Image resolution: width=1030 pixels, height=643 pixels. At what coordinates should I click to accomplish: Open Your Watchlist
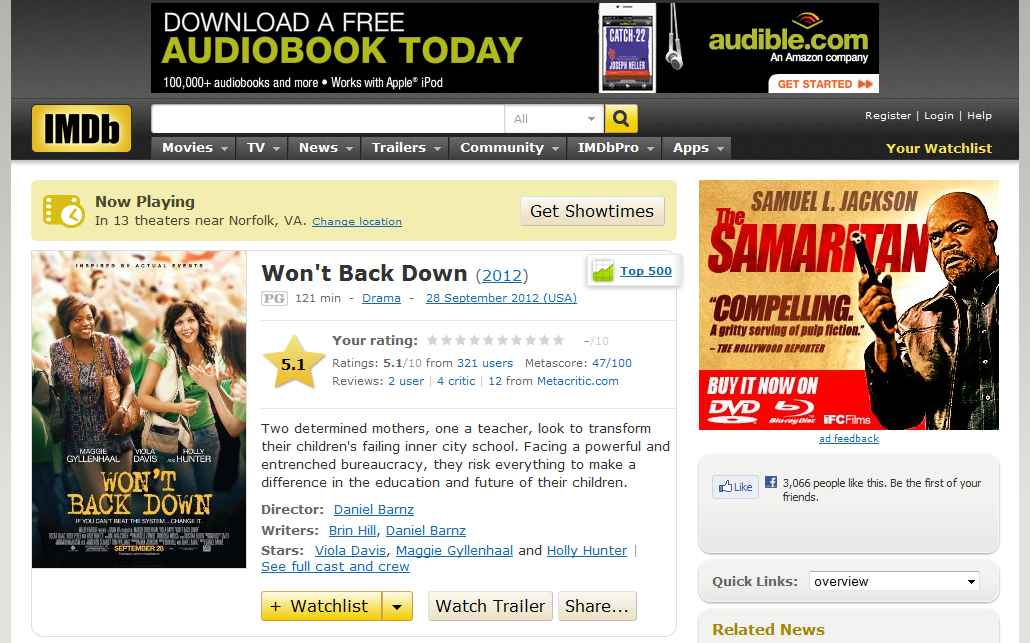click(939, 148)
